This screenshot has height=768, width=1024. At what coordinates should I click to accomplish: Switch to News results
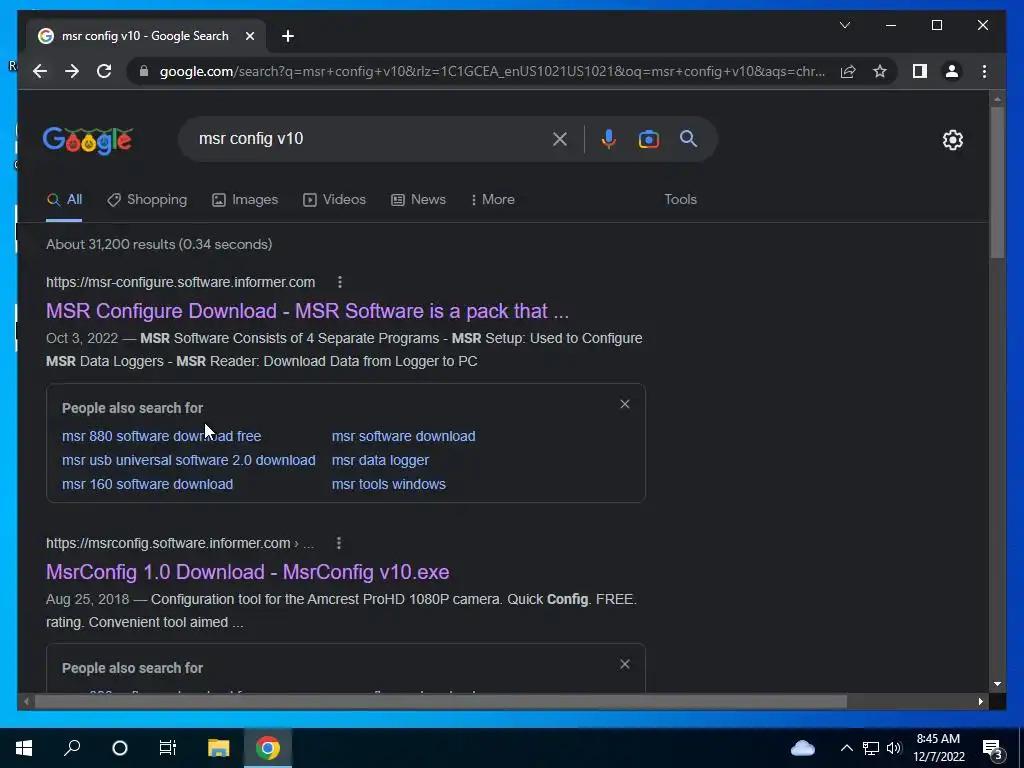tap(418, 200)
